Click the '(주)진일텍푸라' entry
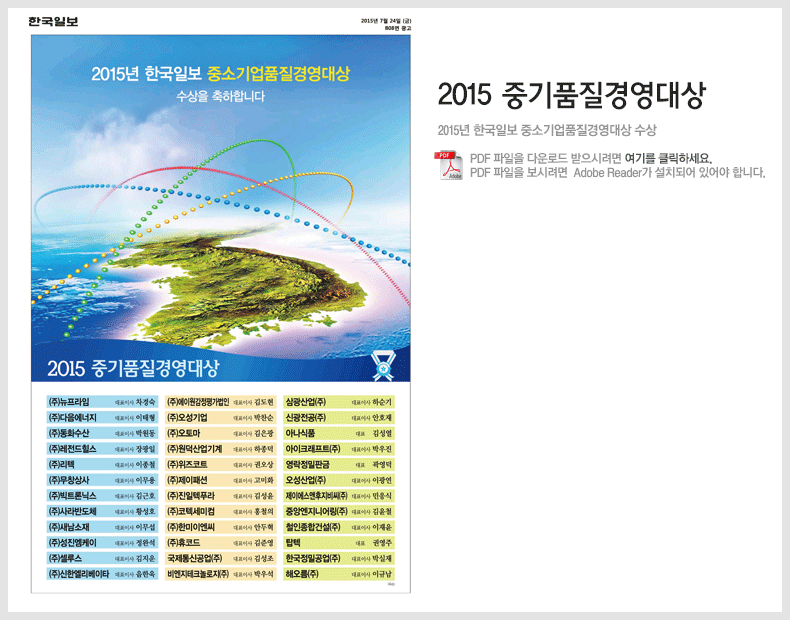Screen dimensions: 790x620 pos(221,496)
